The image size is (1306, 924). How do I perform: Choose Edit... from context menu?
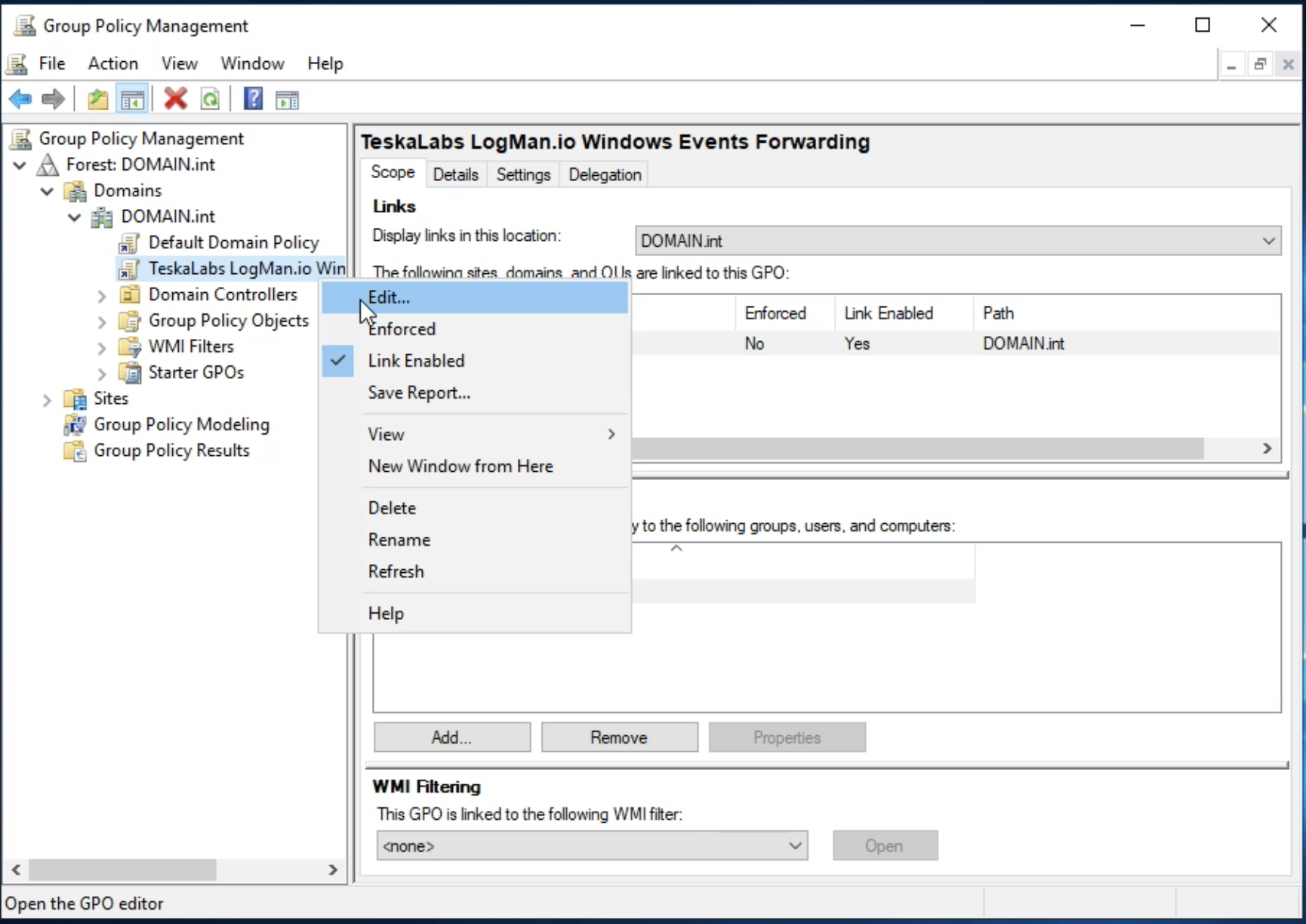pyautogui.click(x=475, y=297)
